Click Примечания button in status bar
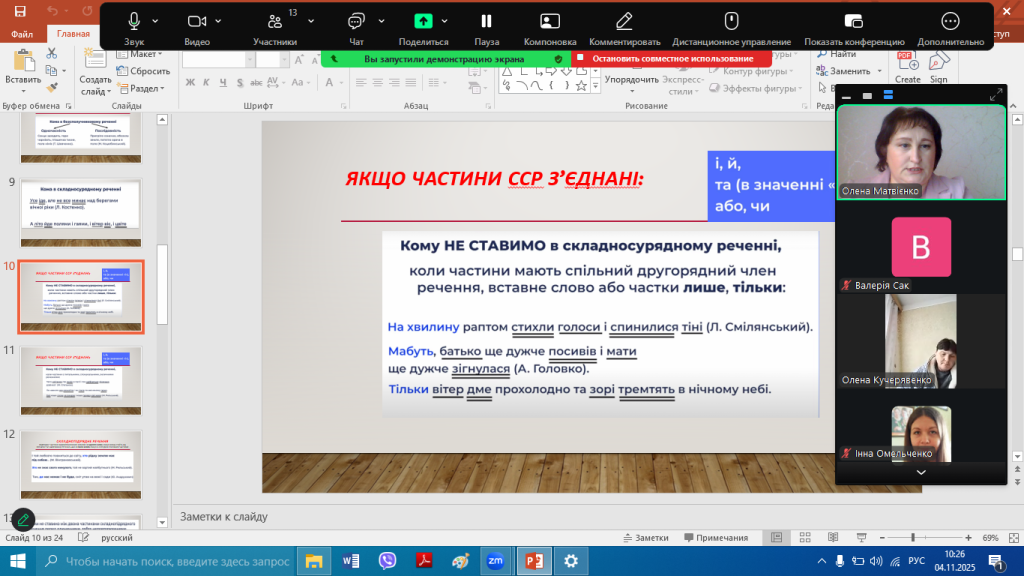This screenshot has width=1024, height=576. coord(716,537)
